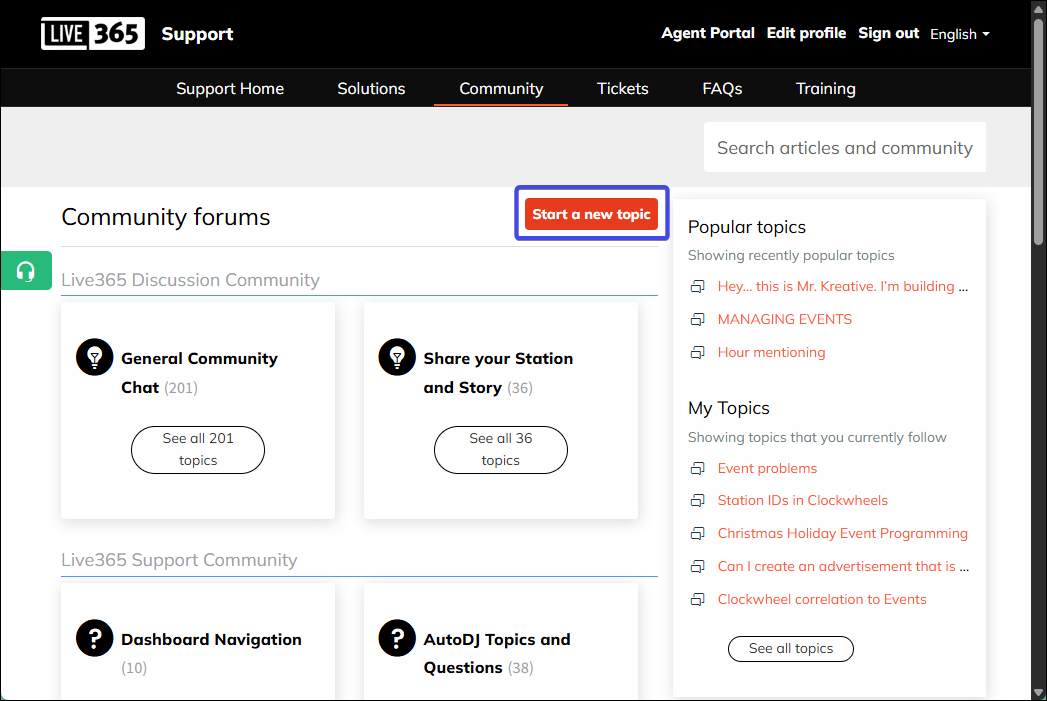1047x701 pixels.
Task: Click See all 36 topics button
Action: click(x=501, y=449)
